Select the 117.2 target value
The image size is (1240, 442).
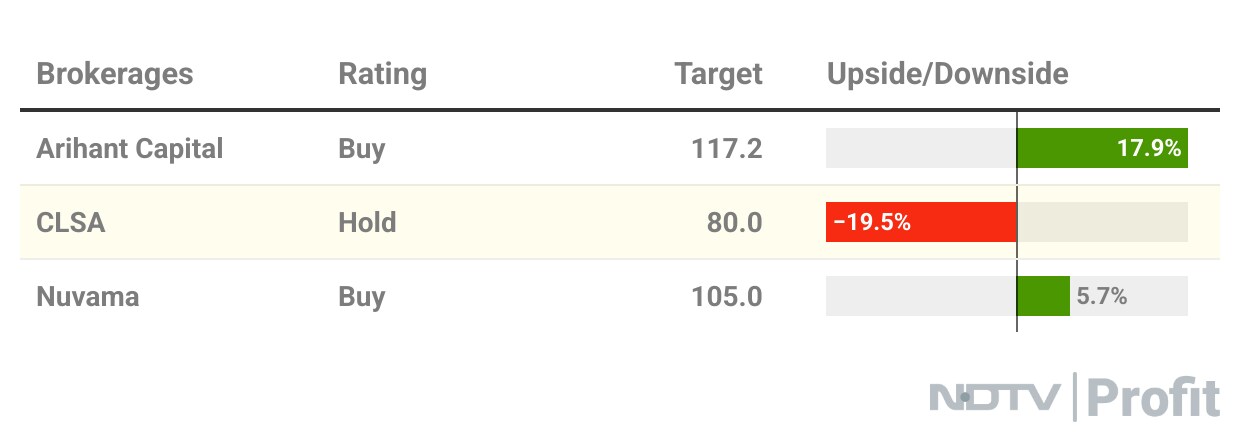pos(726,149)
